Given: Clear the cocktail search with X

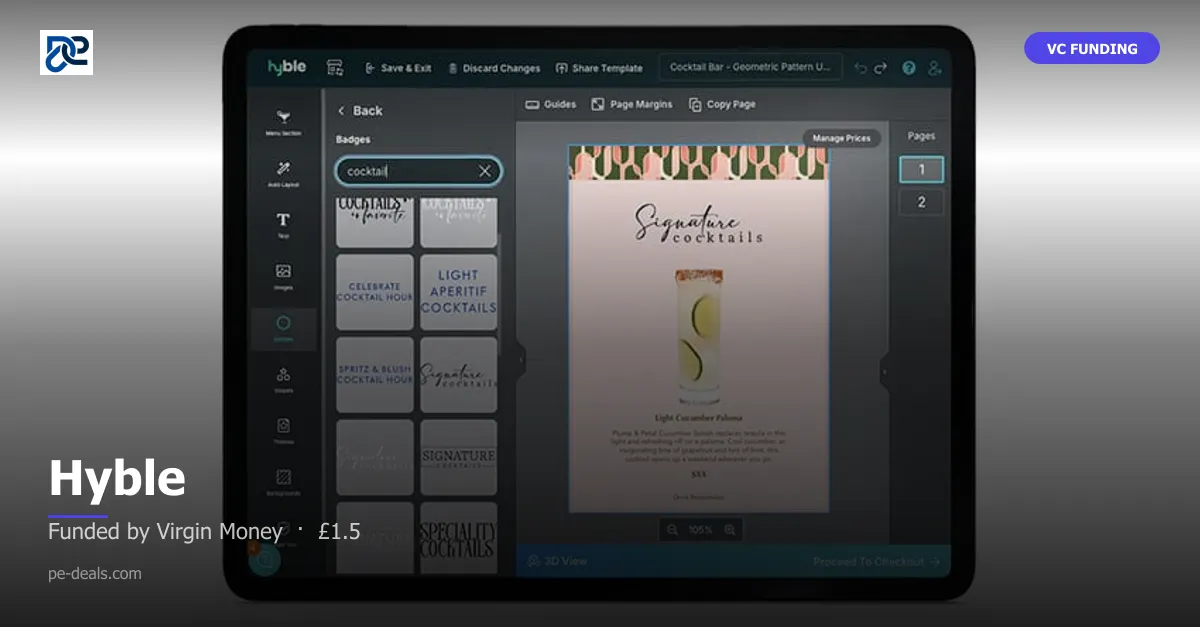Looking at the screenshot, I should coord(485,171).
